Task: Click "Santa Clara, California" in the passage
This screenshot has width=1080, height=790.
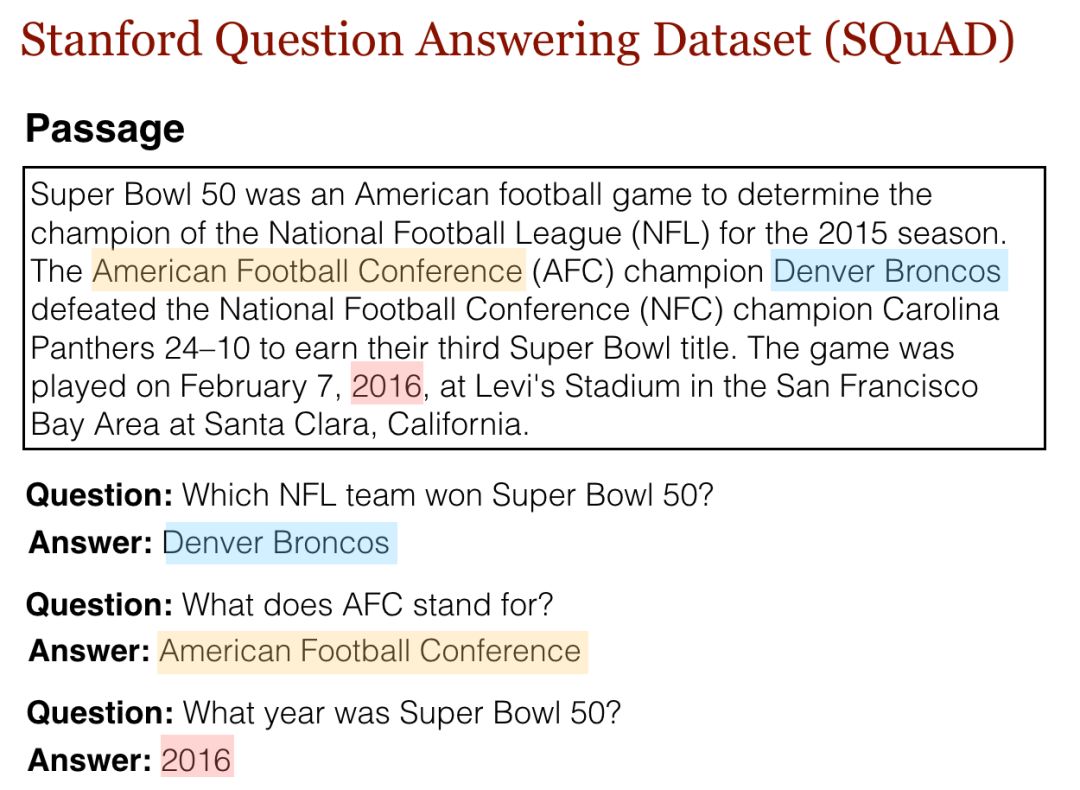Action: pos(365,424)
